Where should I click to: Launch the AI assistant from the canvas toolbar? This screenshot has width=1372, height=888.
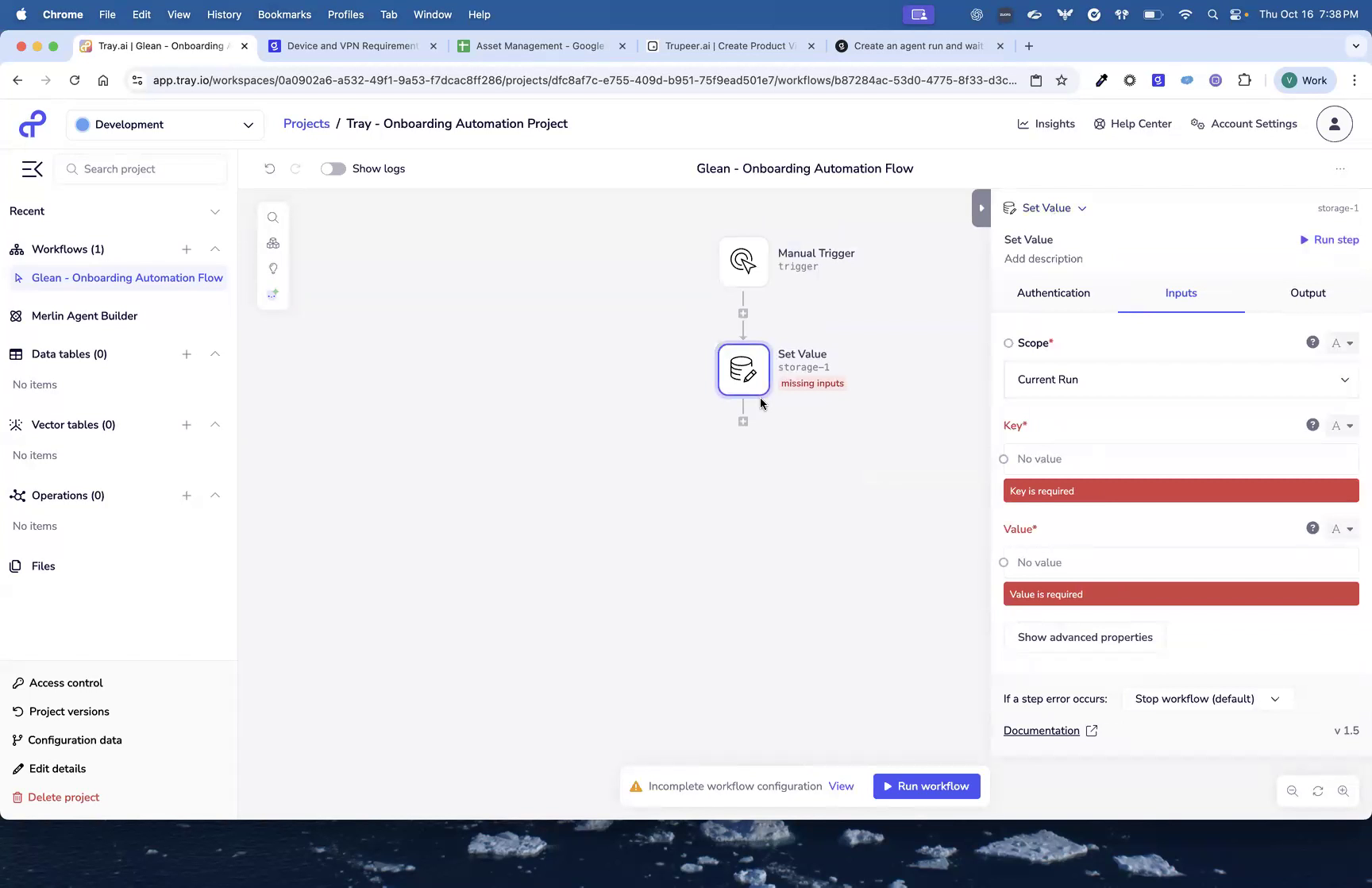273,293
